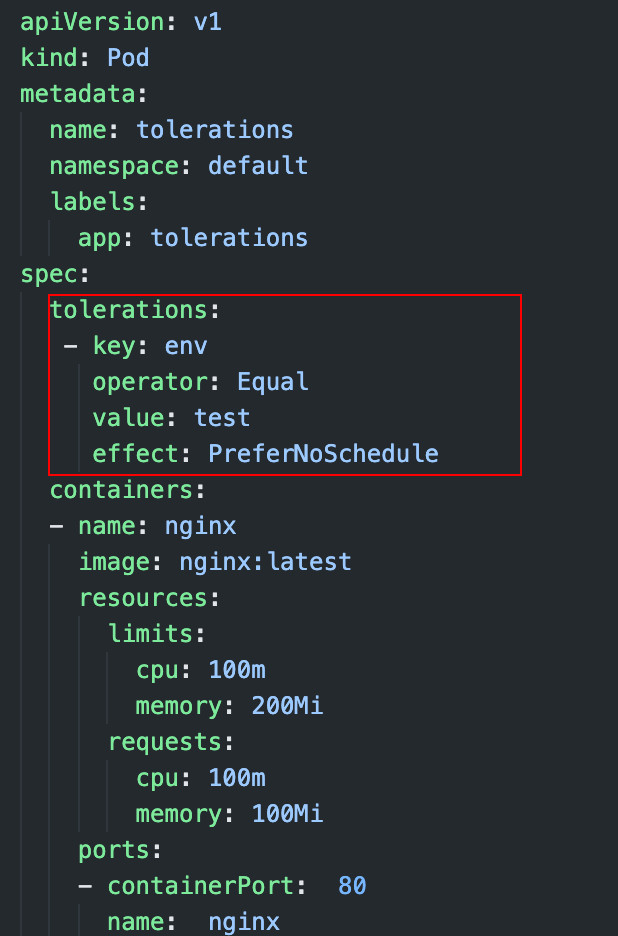Click the name value tolerations under metadata
This screenshot has width=618, height=936.
click(215, 130)
